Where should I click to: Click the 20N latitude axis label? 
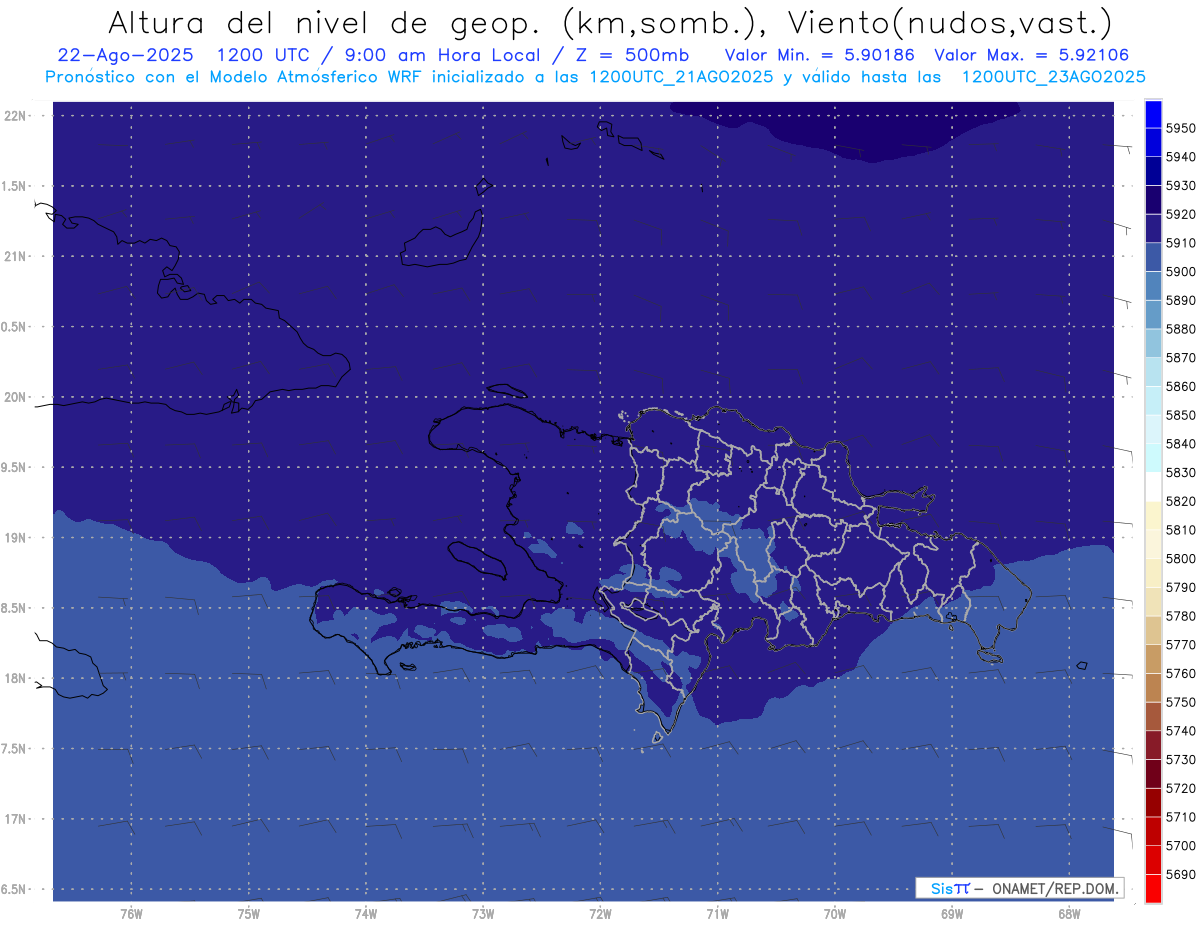pos(17,397)
